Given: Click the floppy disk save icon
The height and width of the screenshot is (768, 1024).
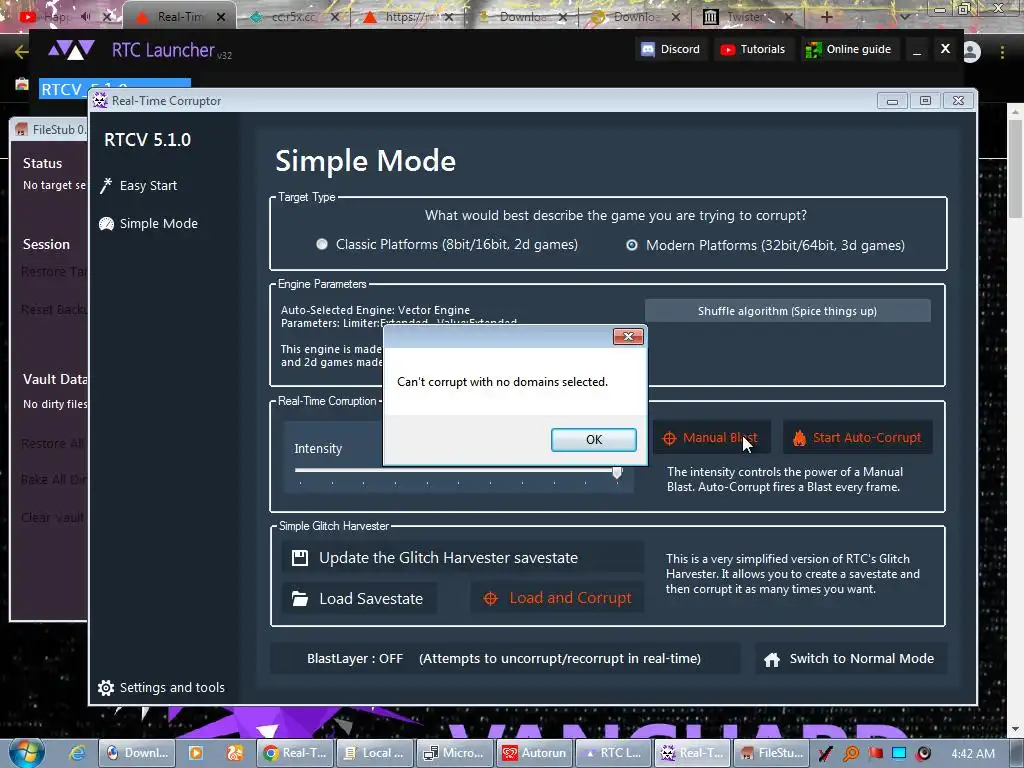Looking at the screenshot, I should tap(300, 558).
